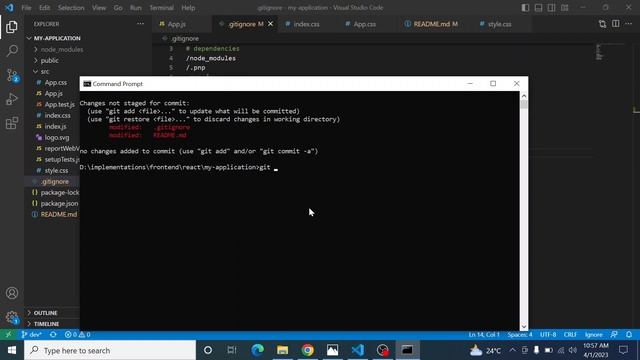Open Microsoft Edge from taskbar
Viewport: 640px width, 360px height.
click(x=258, y=350)
